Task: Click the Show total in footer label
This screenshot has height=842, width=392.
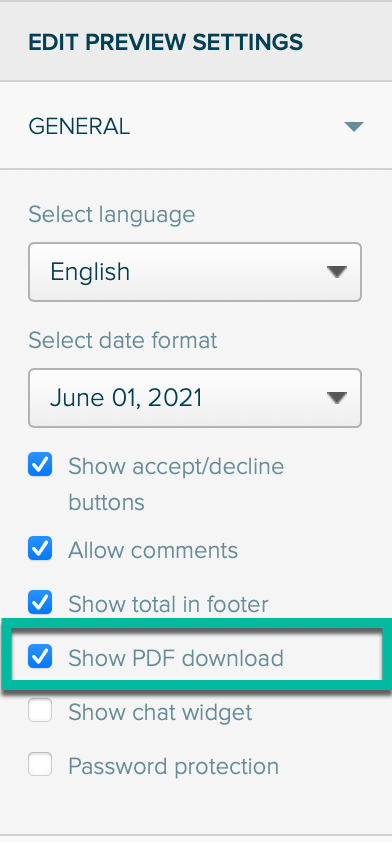Action: (168, 604)
